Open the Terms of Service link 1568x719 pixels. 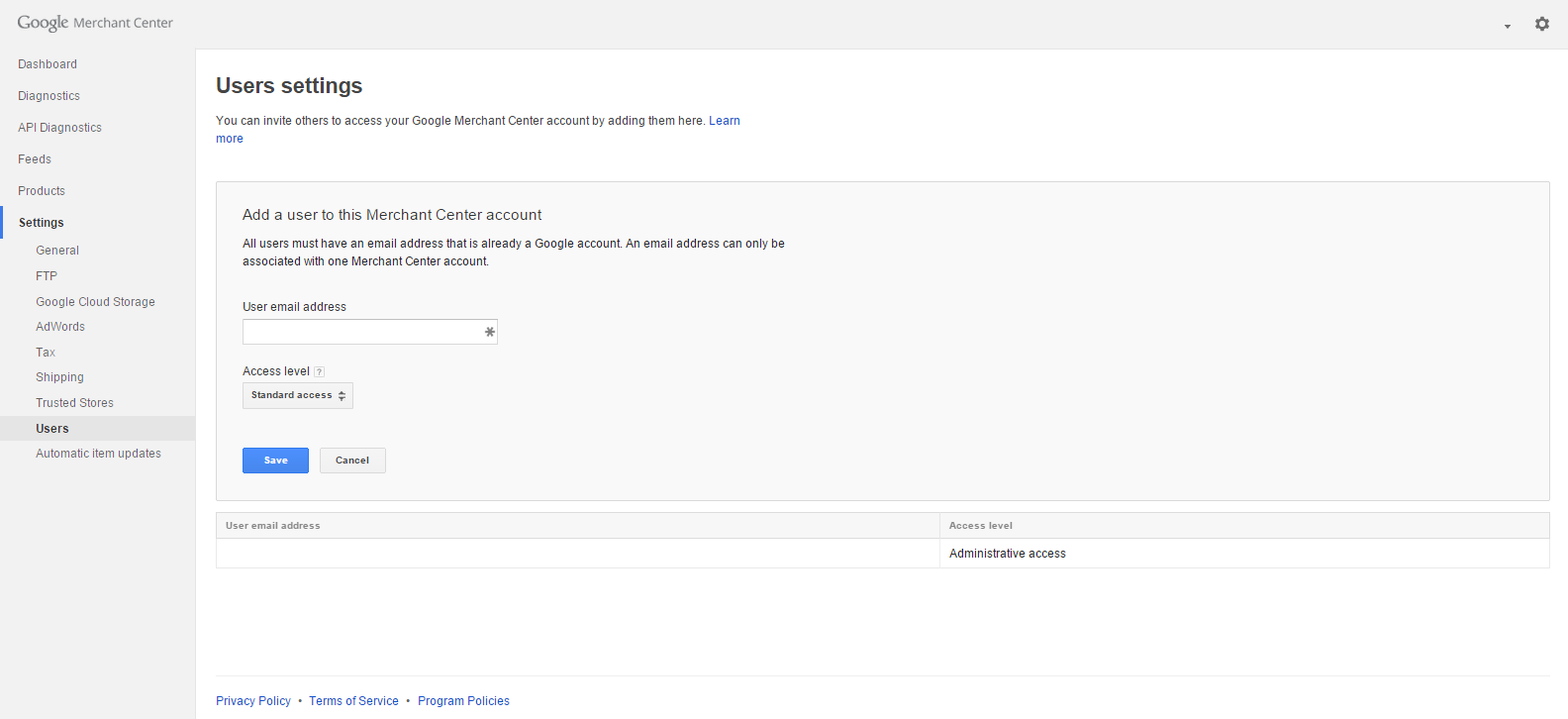click(x=353, y=701)
